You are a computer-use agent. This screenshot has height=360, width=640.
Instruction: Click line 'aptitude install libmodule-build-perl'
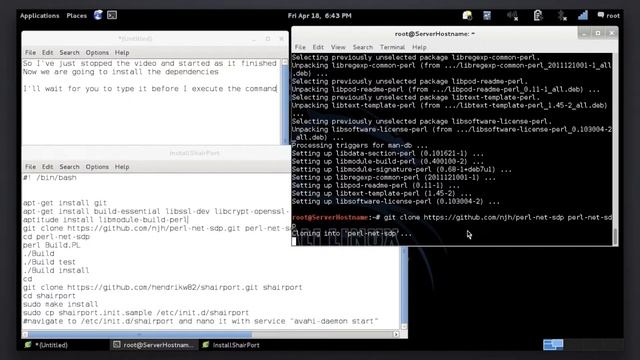click(105, 220)
